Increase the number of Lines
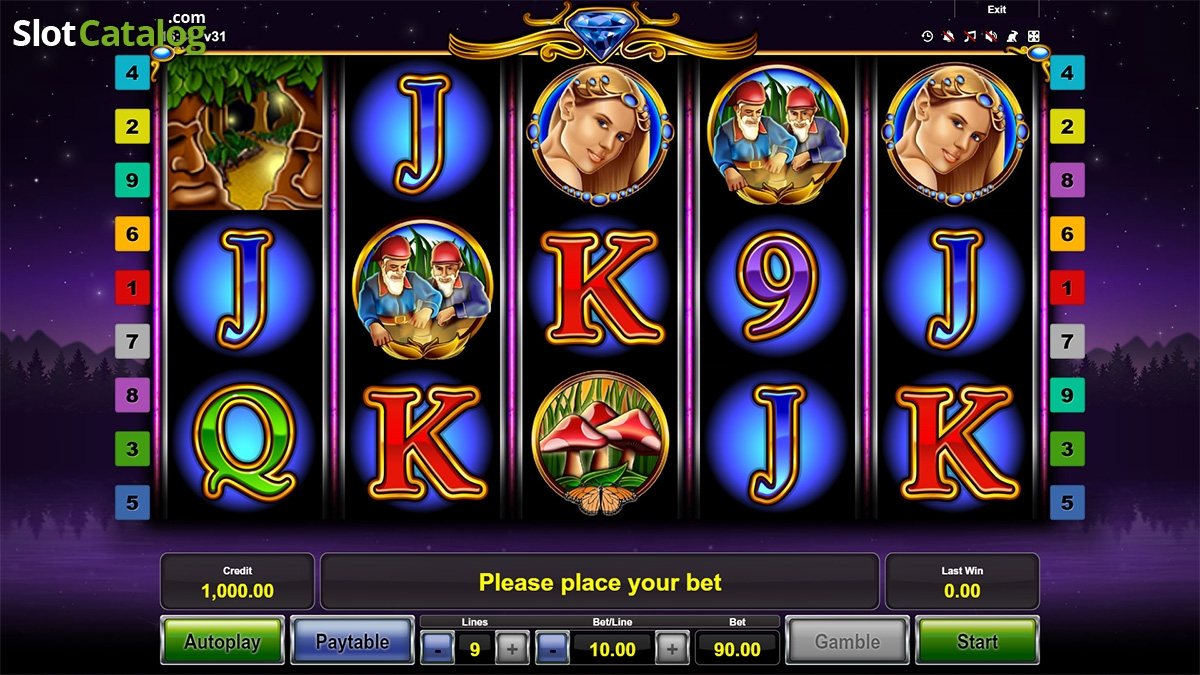This screenshot has width=1200, height=675. point(512,649)
